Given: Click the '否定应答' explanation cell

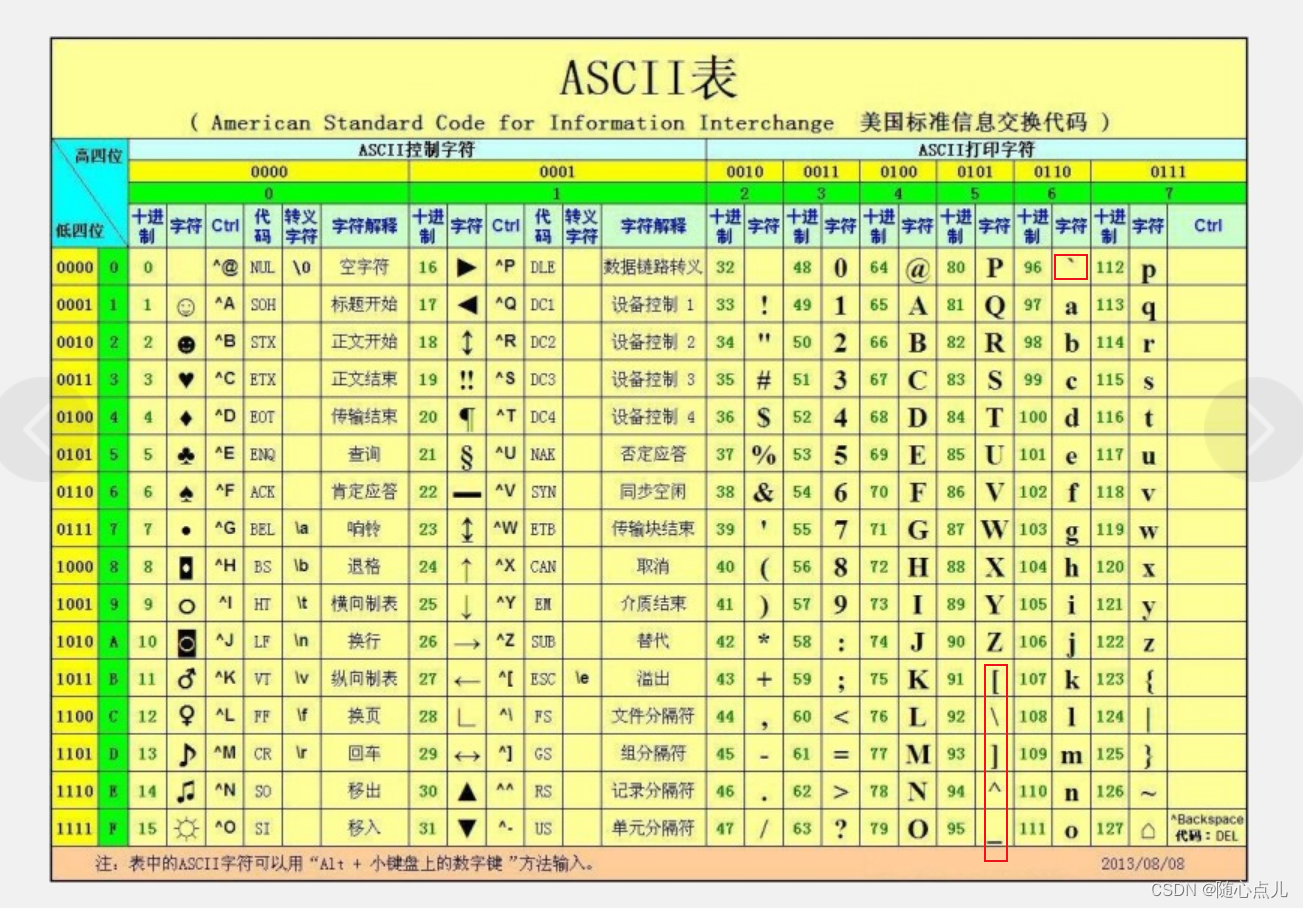Looking at the screenshot, I should (653, 454).
